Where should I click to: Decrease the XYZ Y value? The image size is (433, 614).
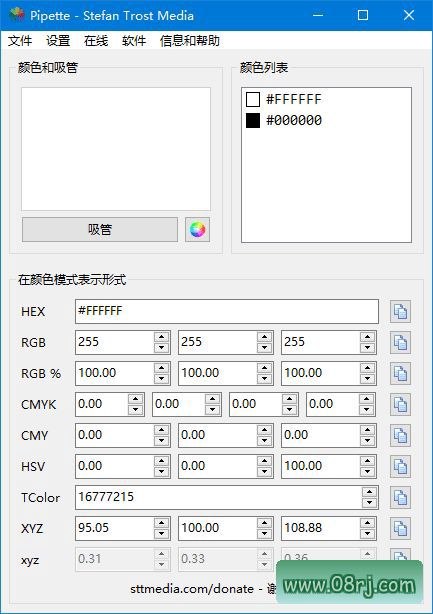tap(265, 533)
